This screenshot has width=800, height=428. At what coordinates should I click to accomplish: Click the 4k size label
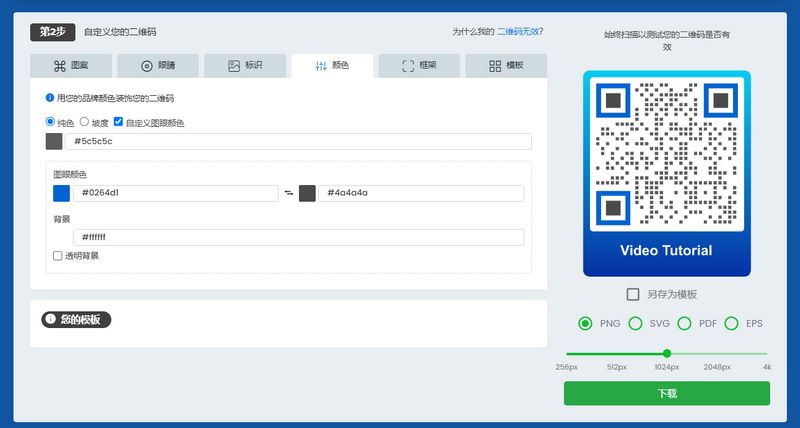(767, 367)
